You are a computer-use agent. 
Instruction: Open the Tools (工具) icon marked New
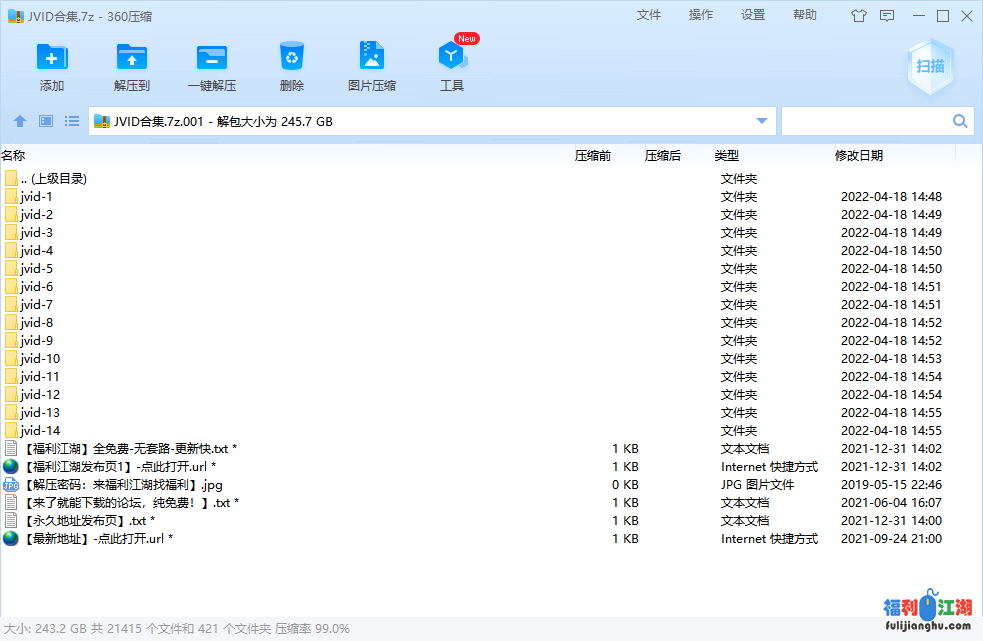click(x=452, y=58)
